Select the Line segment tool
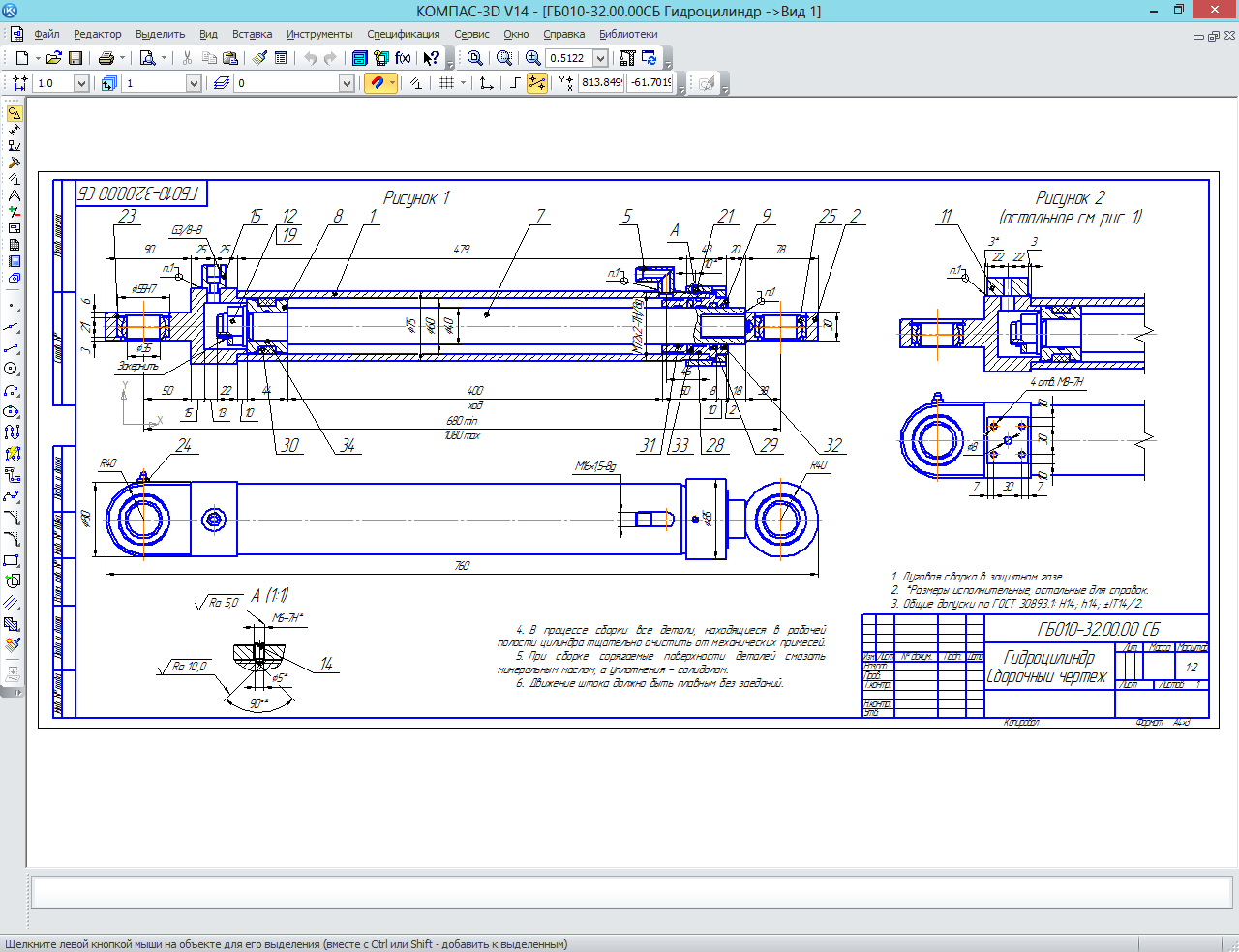The image size is (1239, 952). click(x=13, y=347)
